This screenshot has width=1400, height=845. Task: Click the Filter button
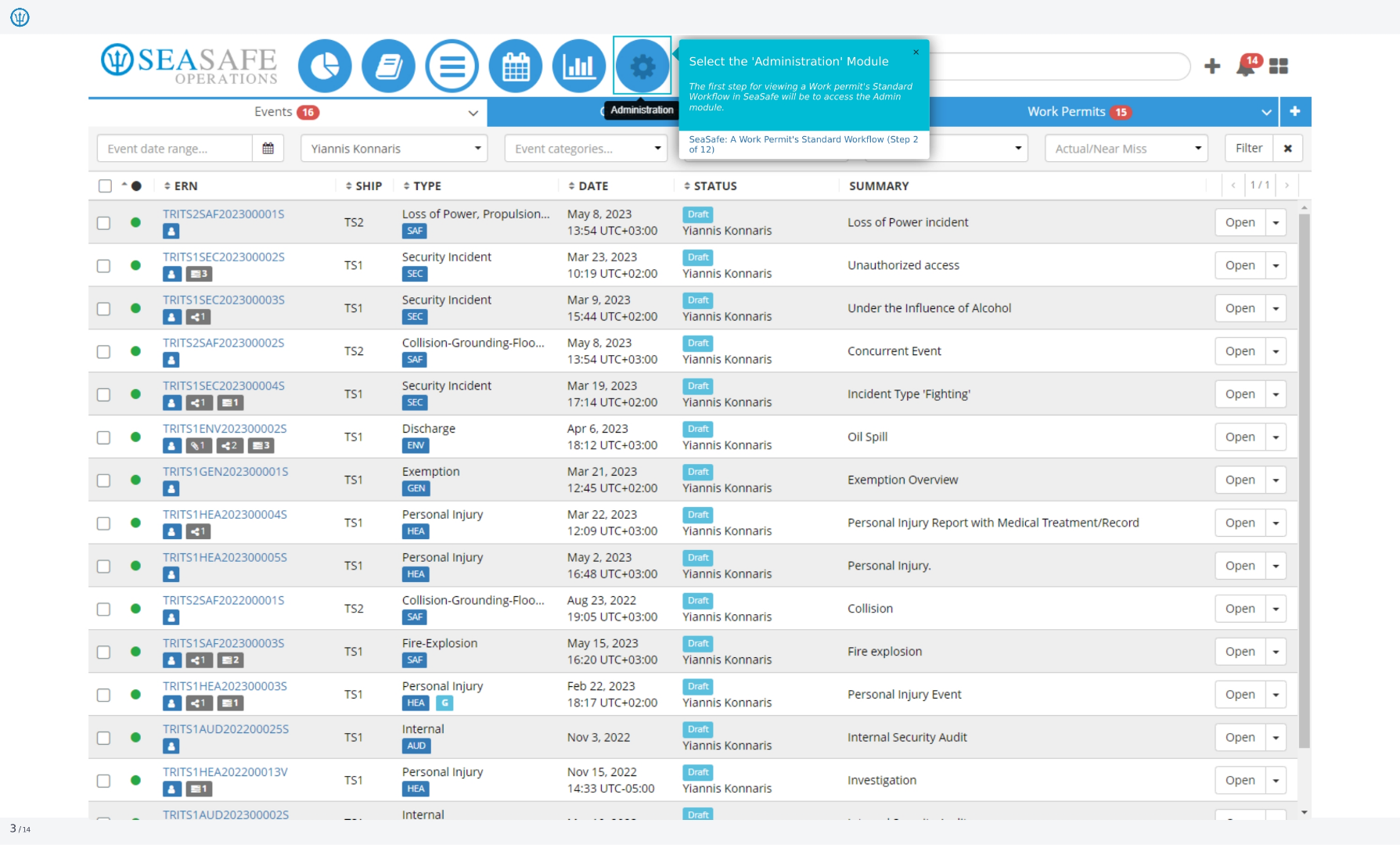tap(1249, 149)
